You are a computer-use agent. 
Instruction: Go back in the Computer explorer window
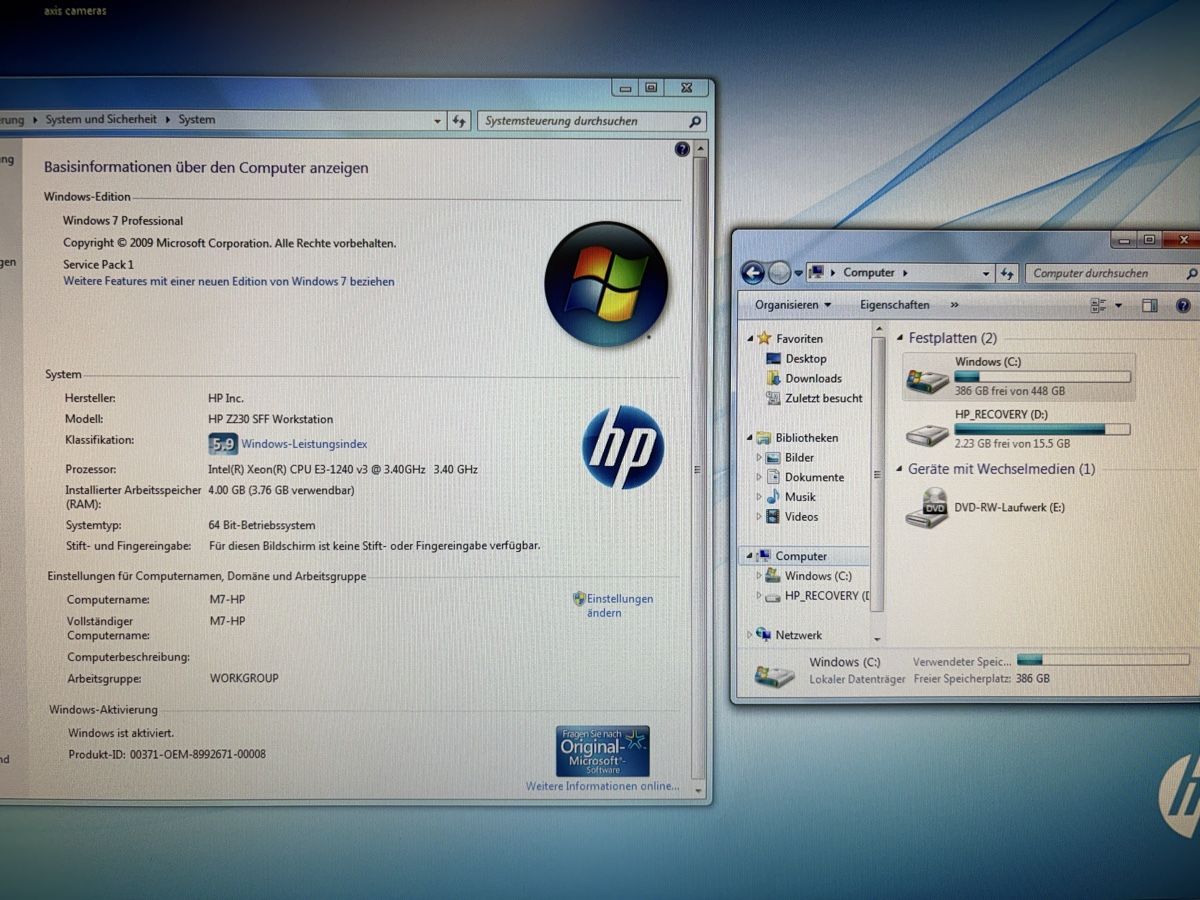[753, 272]
